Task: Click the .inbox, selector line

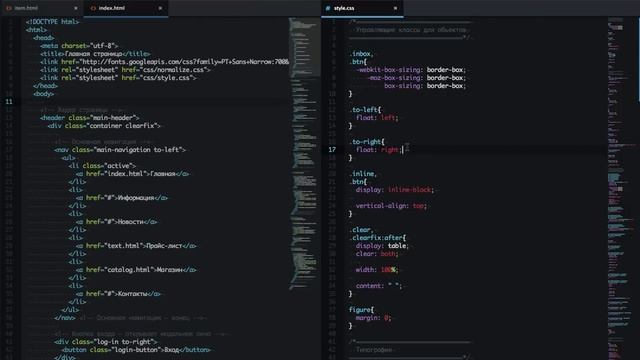Action: [361, 54]
